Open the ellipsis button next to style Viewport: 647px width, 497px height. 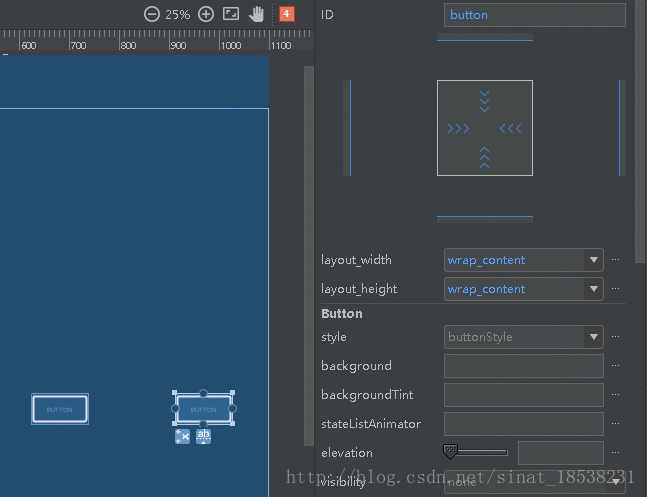tap(615, 336)
